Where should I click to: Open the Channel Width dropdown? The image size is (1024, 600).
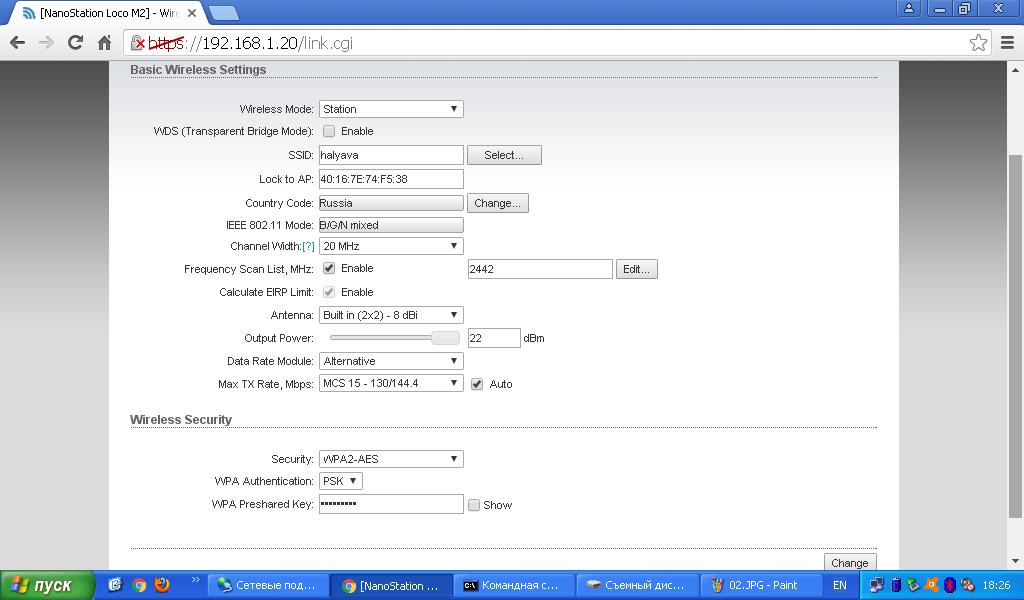[x=391, y=246]
